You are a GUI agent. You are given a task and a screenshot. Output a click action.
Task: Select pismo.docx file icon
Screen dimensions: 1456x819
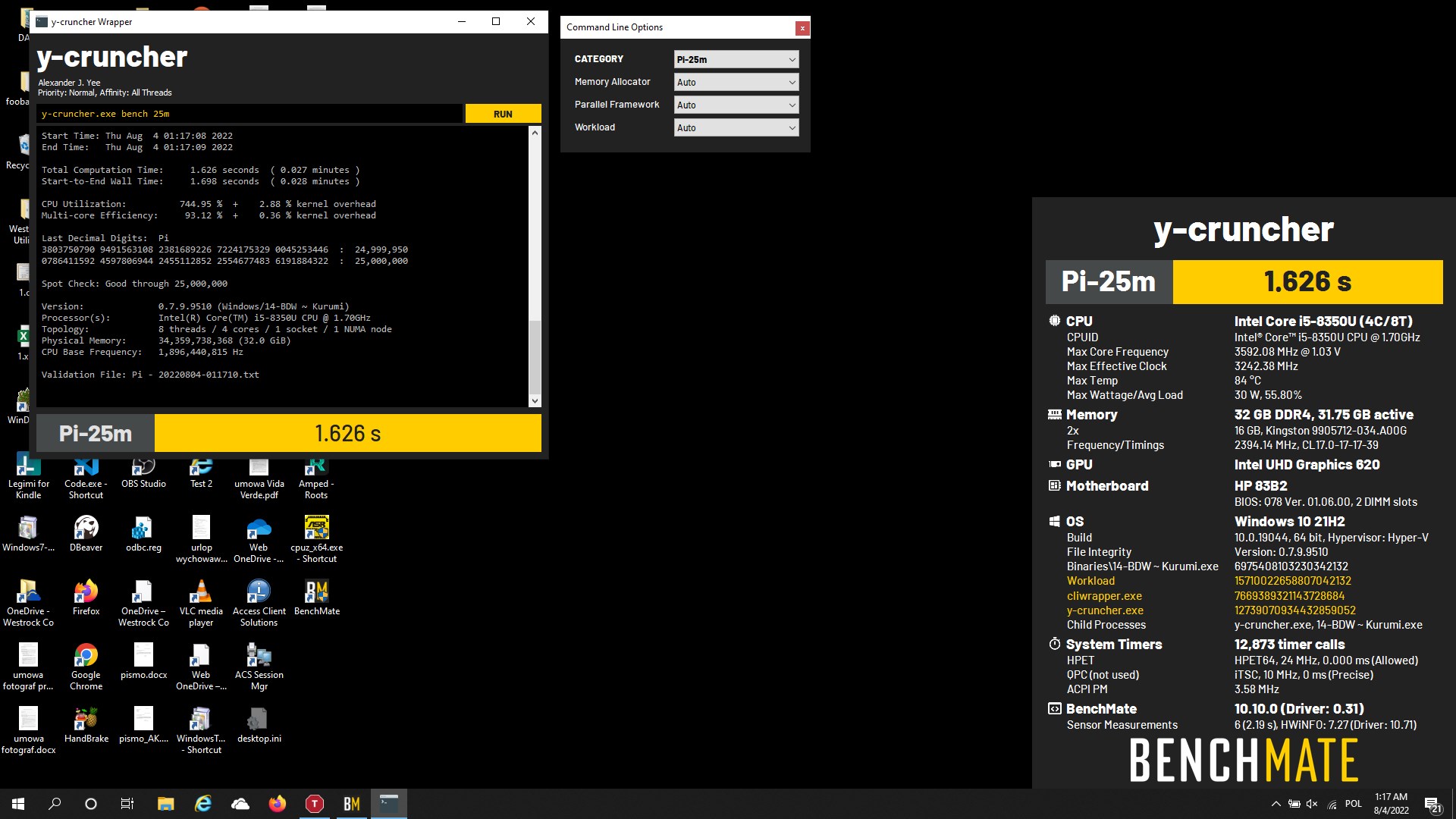pos(143,661)
